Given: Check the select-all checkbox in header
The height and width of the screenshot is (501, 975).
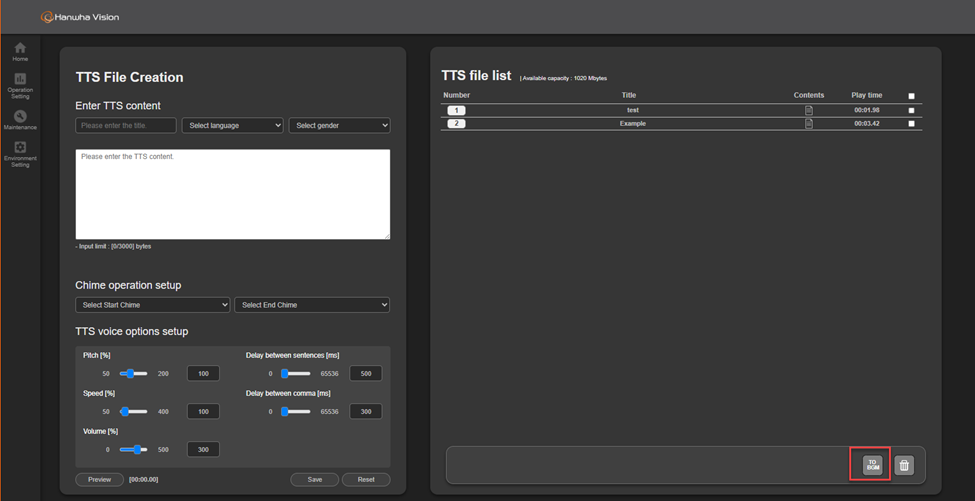Looking at the screenshot, I should (911, 96).
